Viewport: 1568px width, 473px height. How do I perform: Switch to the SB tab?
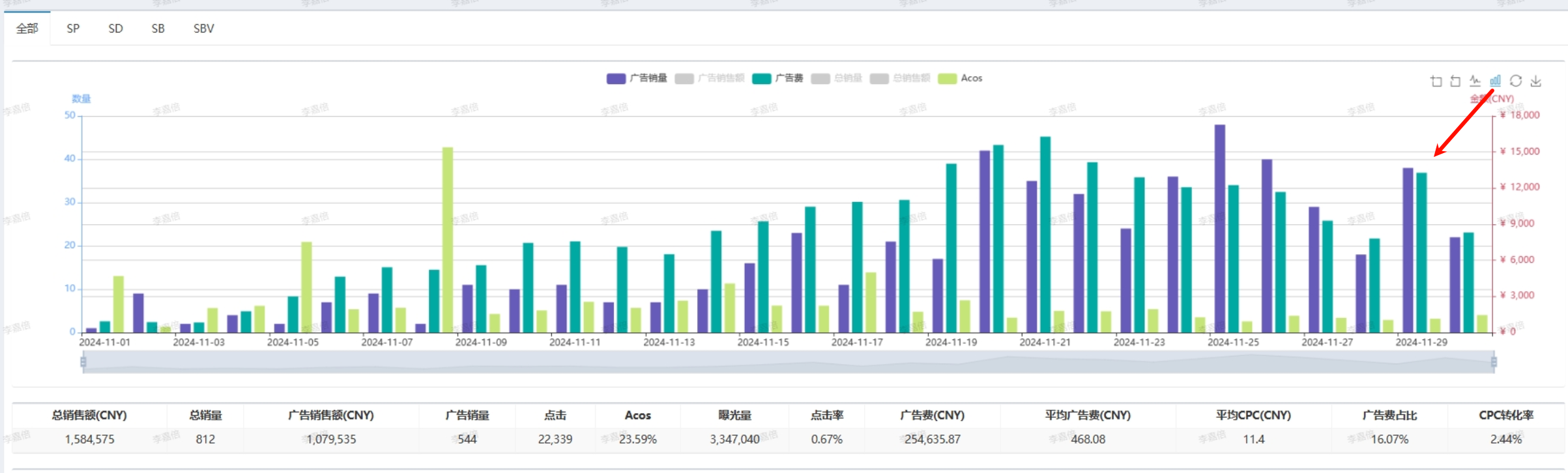tap(158, 29)
